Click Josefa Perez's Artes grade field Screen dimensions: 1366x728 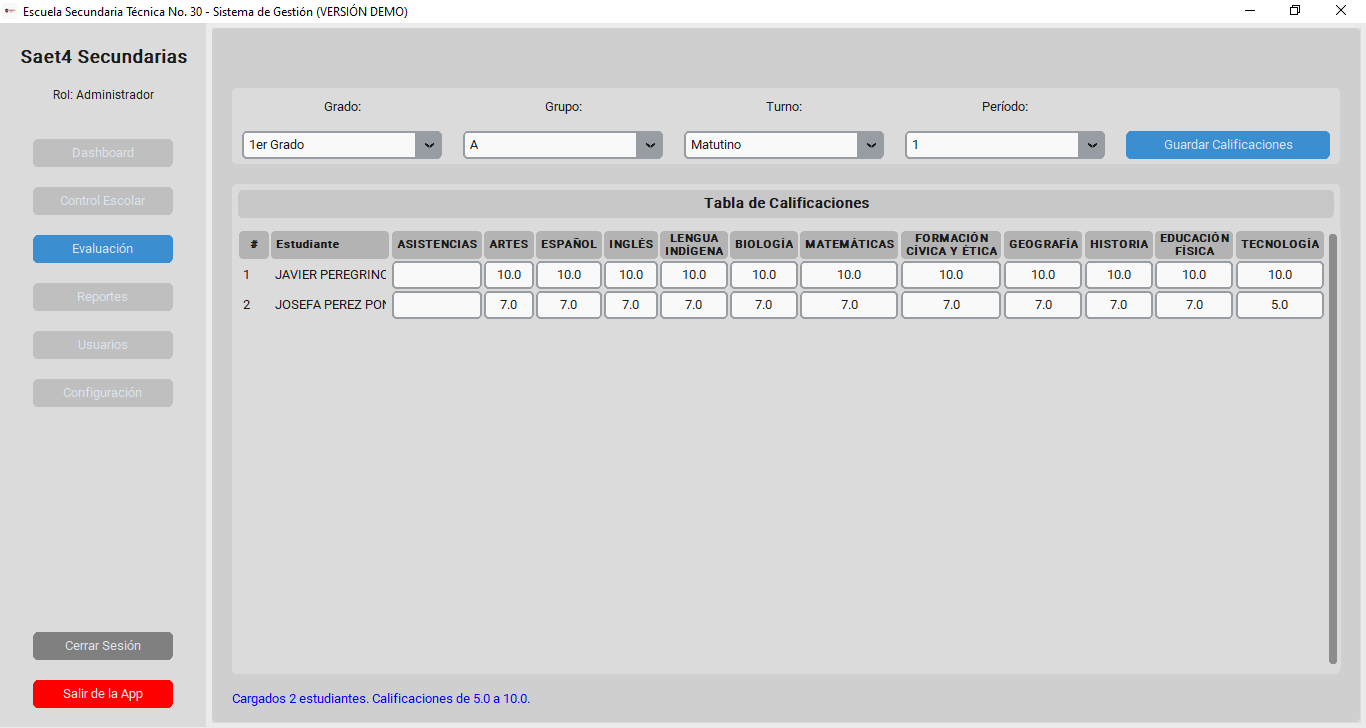coord(508,305)
